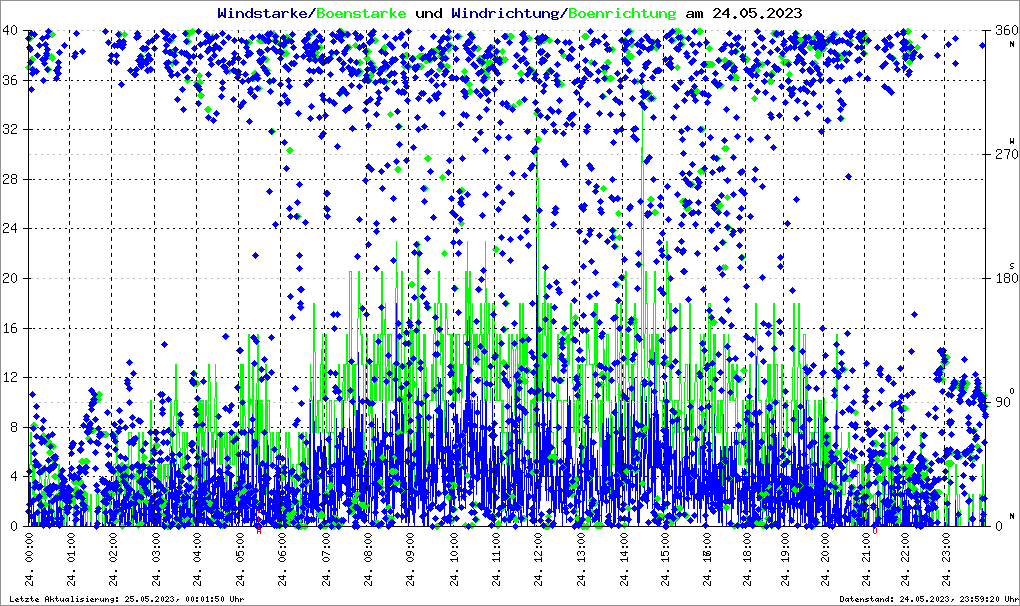Click the wind speed axis value 4
1020x606 pixels.
[x=14, y=477]
